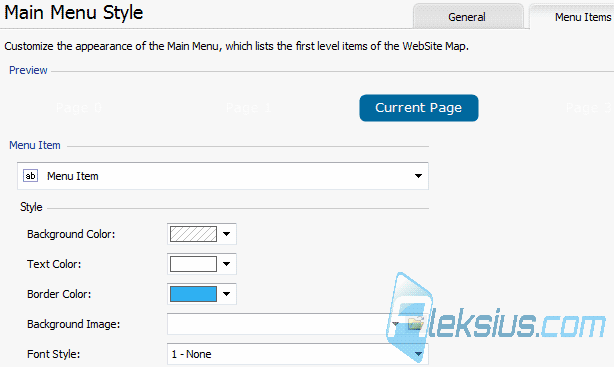
Task: Click the Current Page preview button
Action: [x=419, y=108]
